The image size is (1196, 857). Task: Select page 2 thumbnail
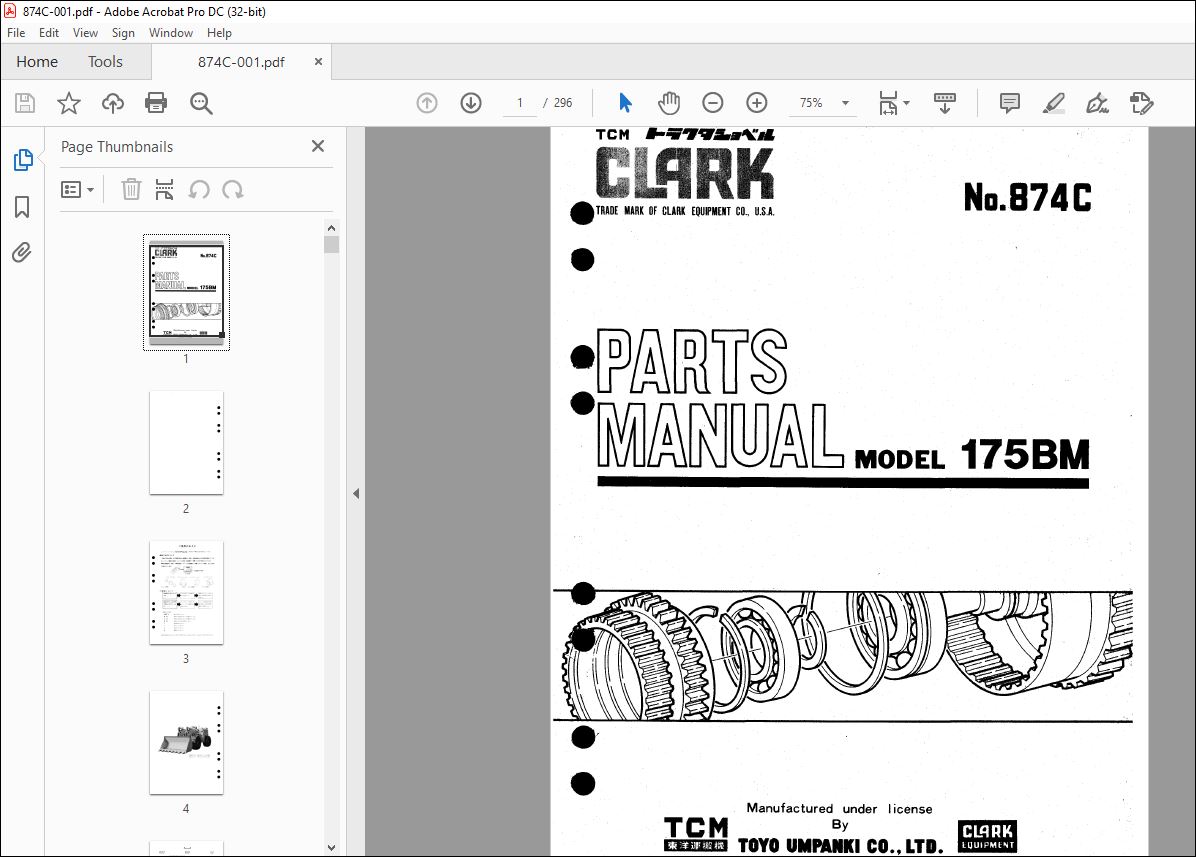(x=186, y=443)
